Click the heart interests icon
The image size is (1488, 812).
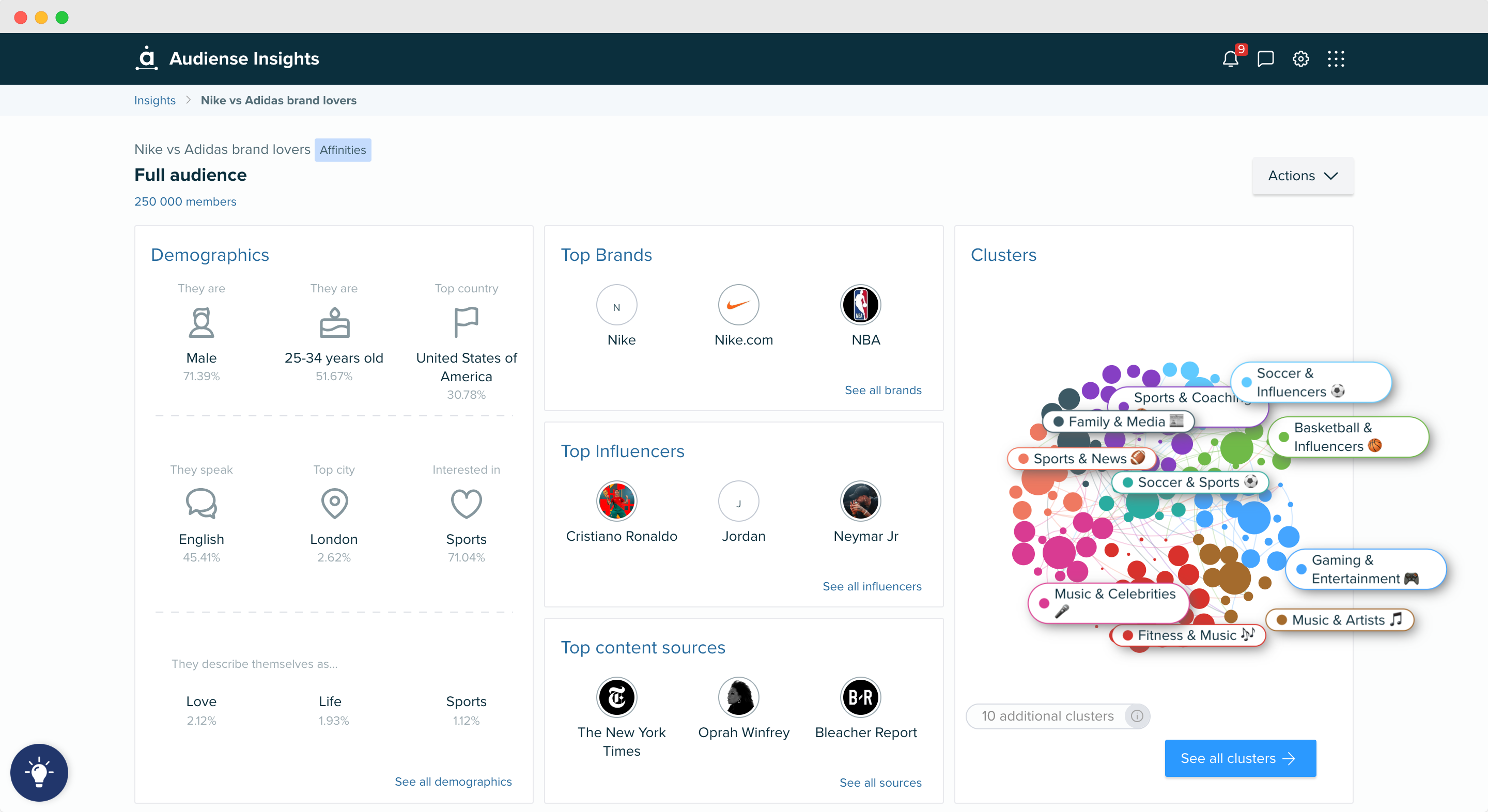pos(466,503)
